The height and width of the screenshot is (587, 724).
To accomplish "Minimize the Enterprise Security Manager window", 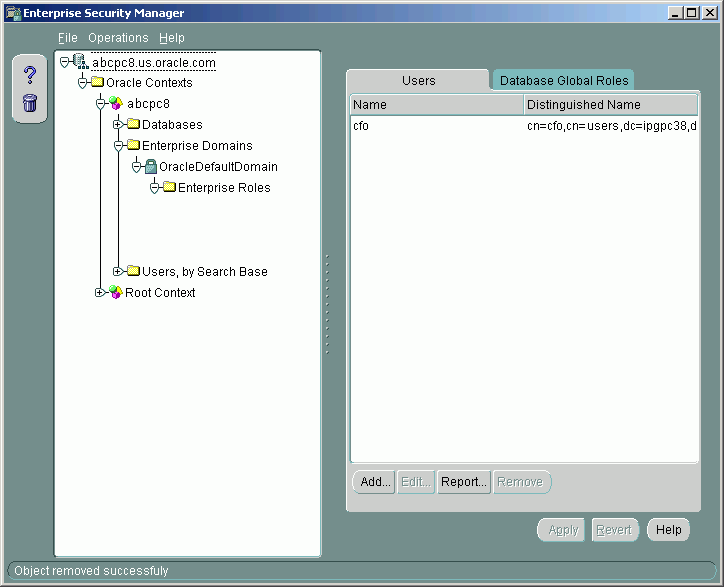I will (x=675, y=13).
